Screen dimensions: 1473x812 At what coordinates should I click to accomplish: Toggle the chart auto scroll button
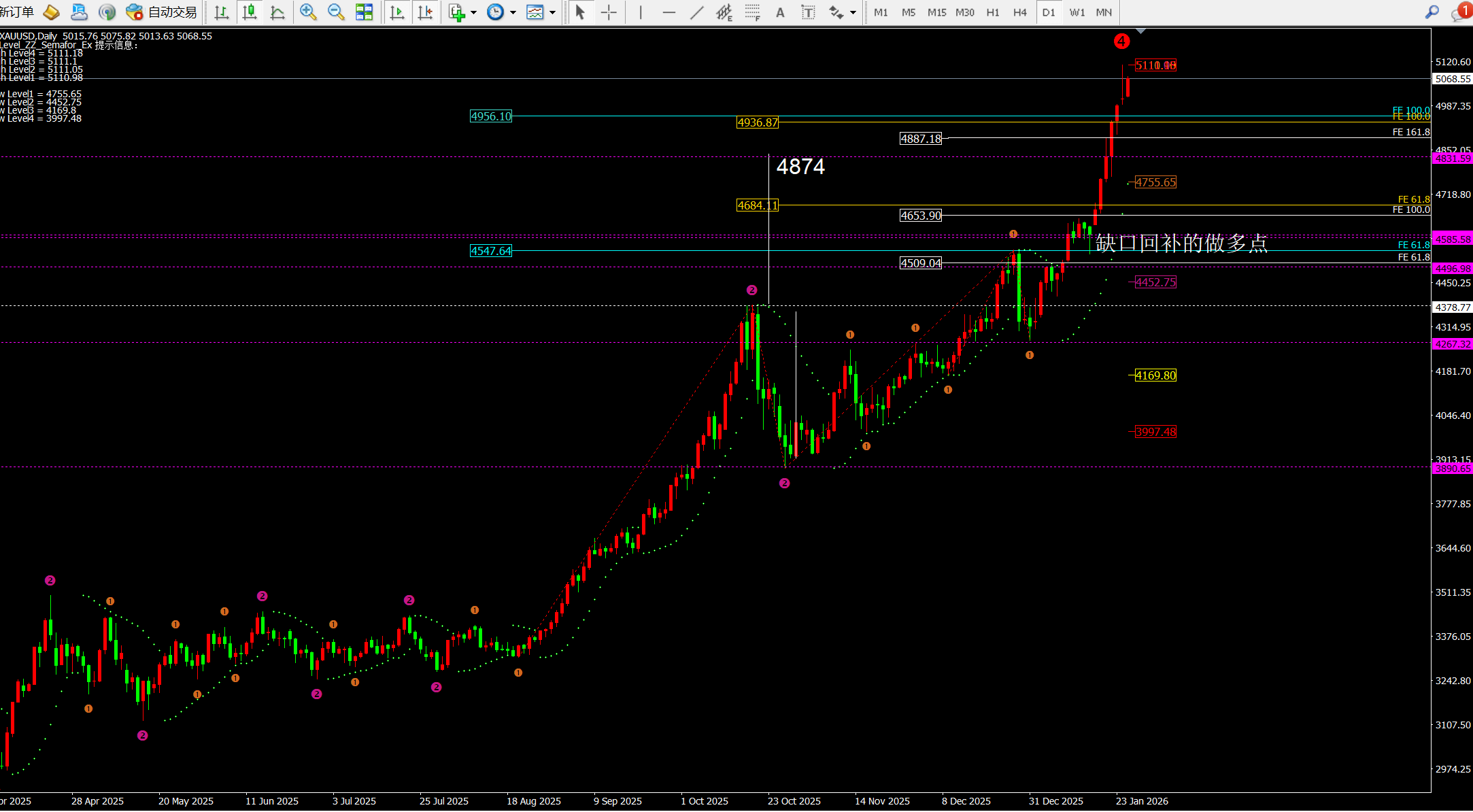click(397, 12)
